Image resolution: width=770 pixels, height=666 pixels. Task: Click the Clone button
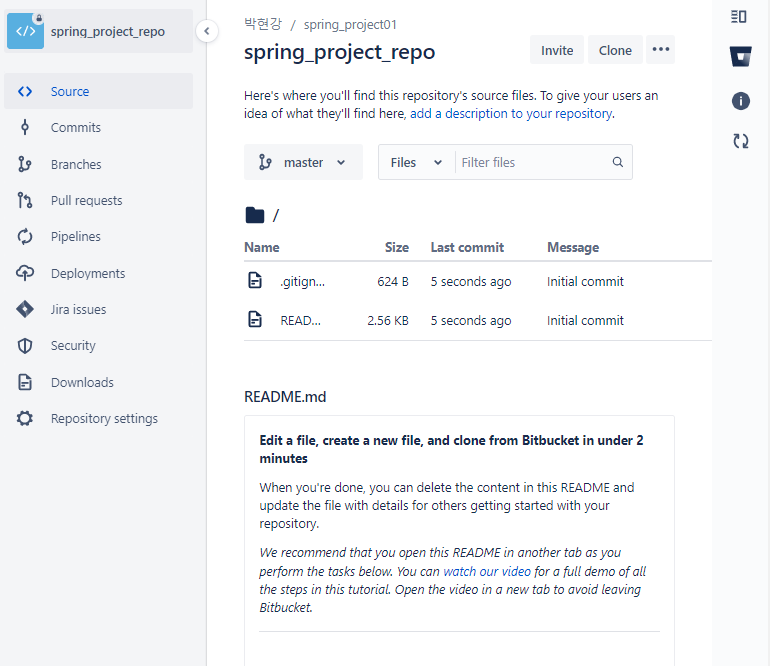pos(615,50)
